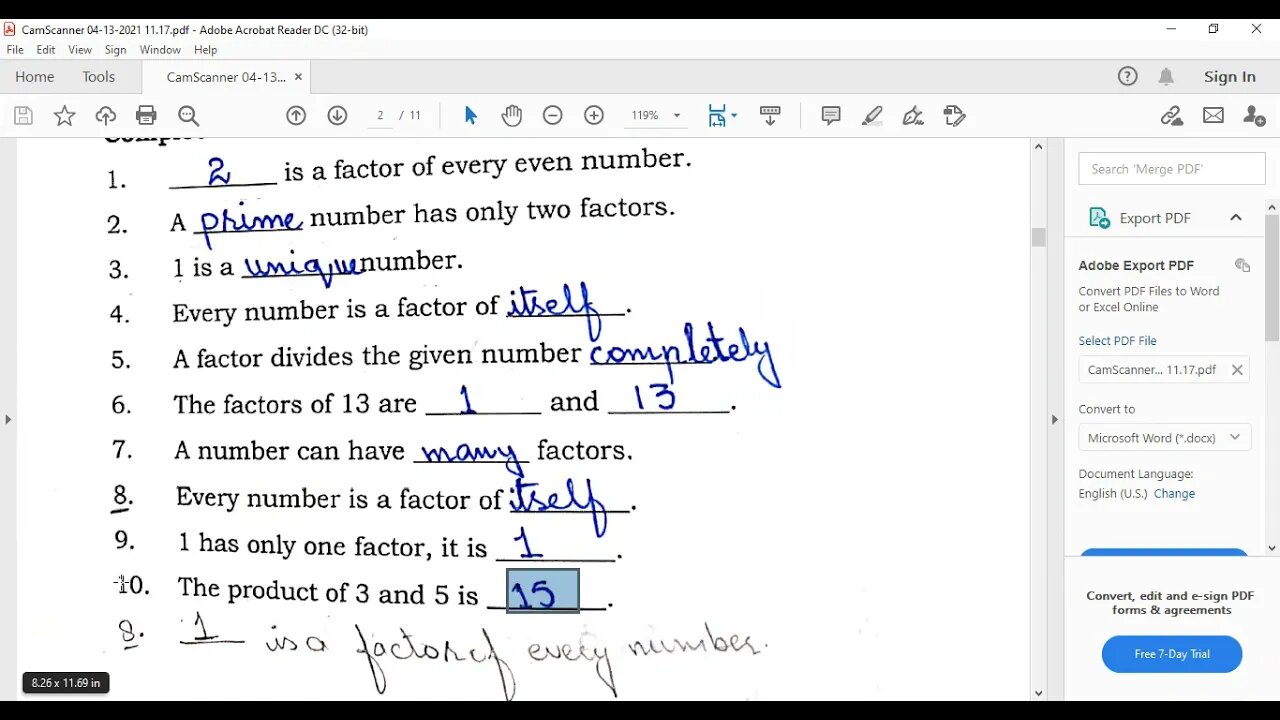Click the 8.26 x 11.69 in page size label
This screenshot has height=720, width=1280.
pyautogui.click(x=66, y=683)
